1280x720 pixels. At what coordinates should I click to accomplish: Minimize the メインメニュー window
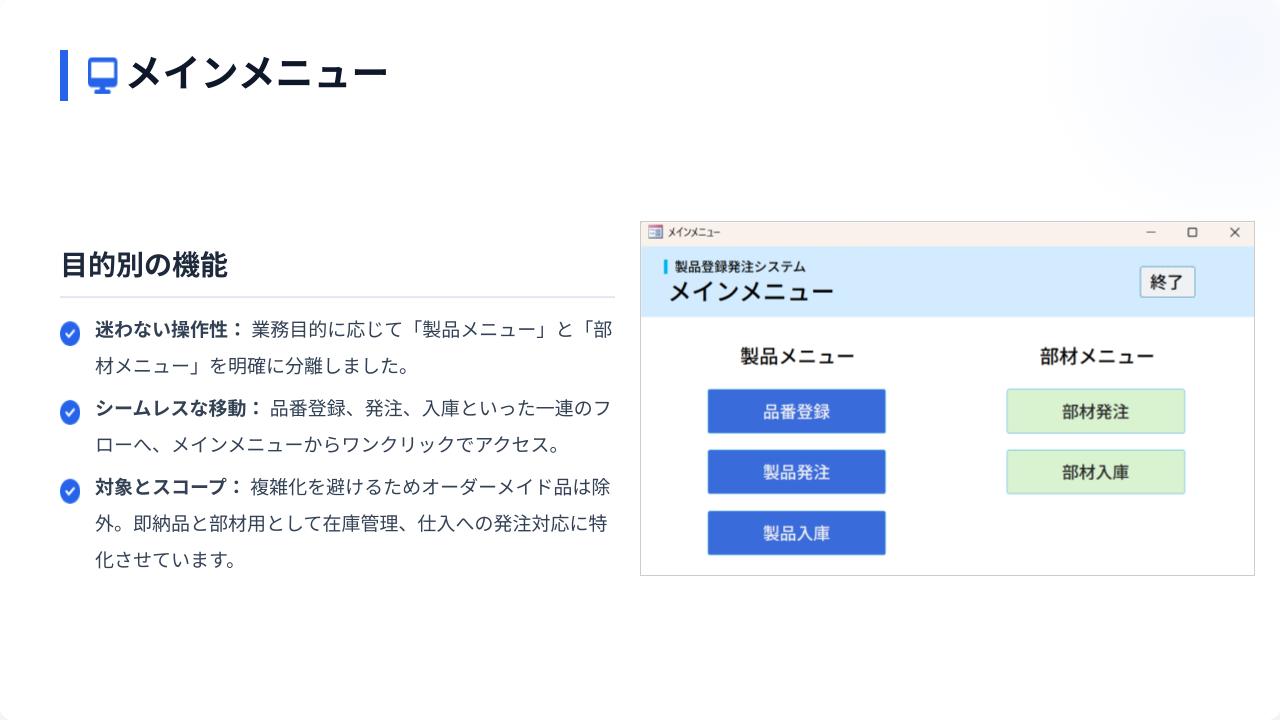point(1151,232)
